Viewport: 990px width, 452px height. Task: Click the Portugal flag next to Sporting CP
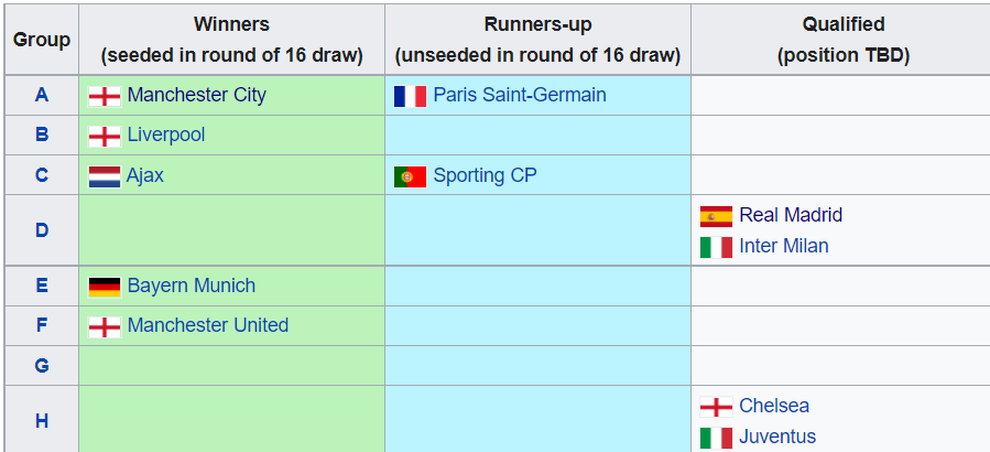pos(410,177)
